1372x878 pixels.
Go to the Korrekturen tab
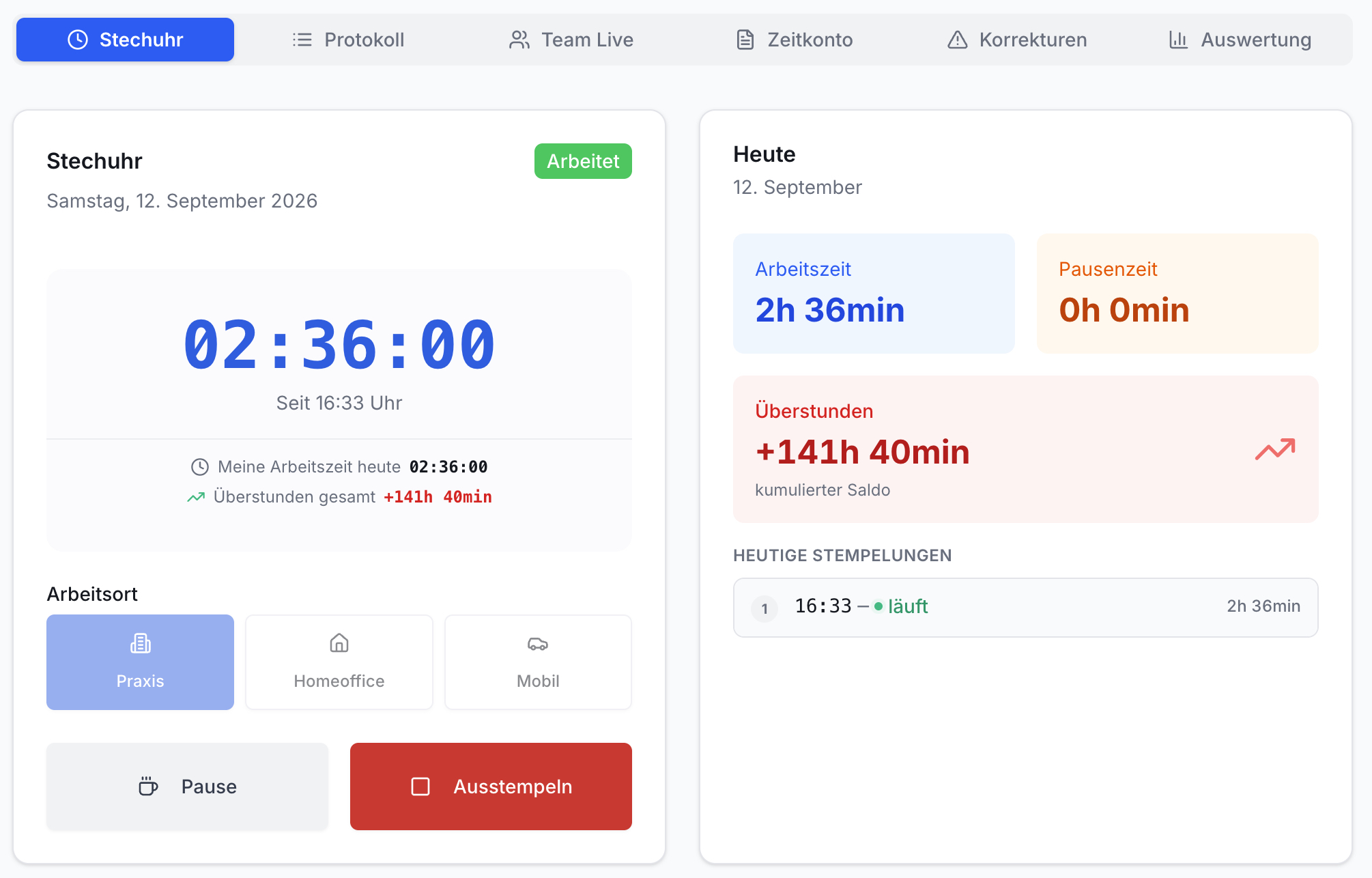tap(1017, 40)
